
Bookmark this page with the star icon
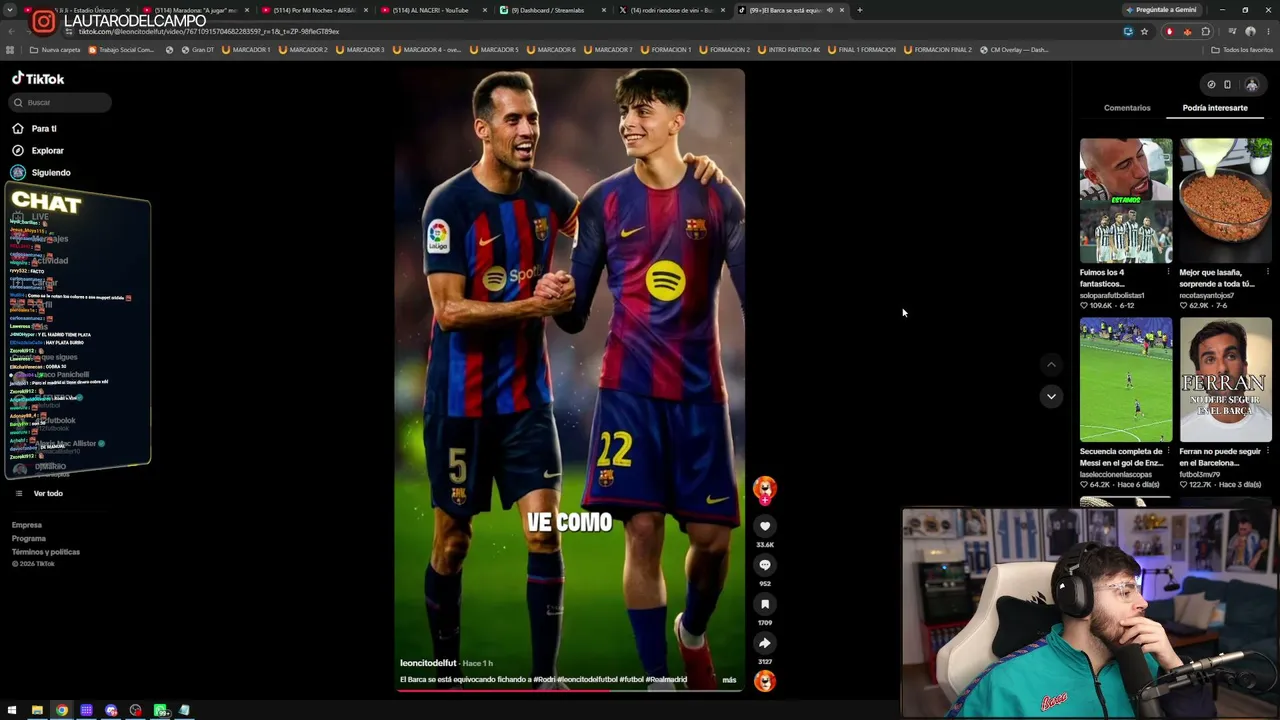(x=1145, y=31)
